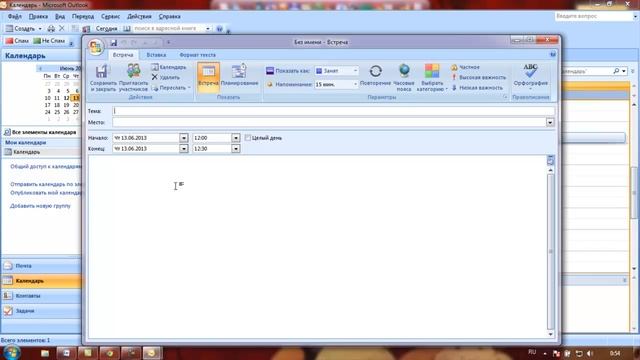
Task: Open the Конец end date dropdown
Action: 184,149
